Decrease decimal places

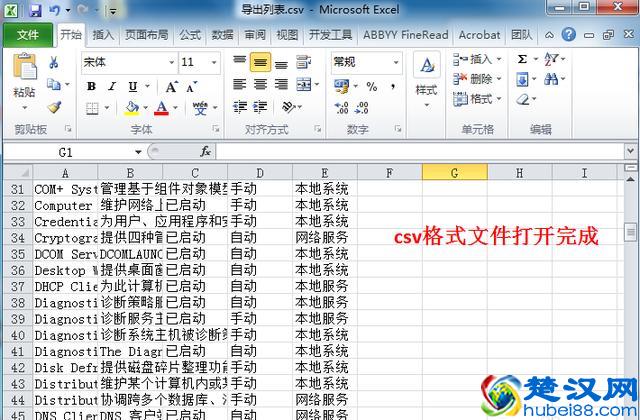[x=362, y=108]
